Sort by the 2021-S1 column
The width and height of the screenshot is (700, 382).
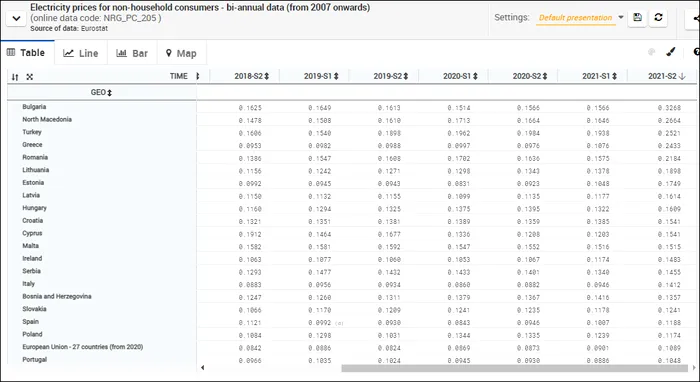[x=614, y=76]
